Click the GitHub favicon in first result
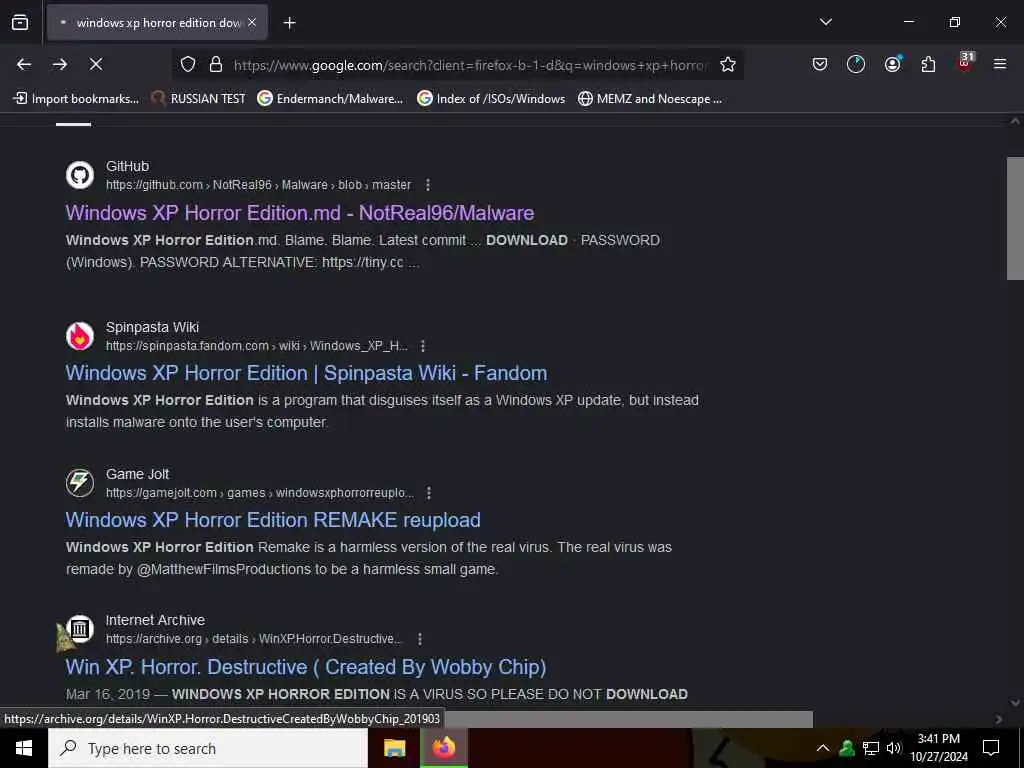Viewport: 1024px width, 768px height. tap(80, 175)
